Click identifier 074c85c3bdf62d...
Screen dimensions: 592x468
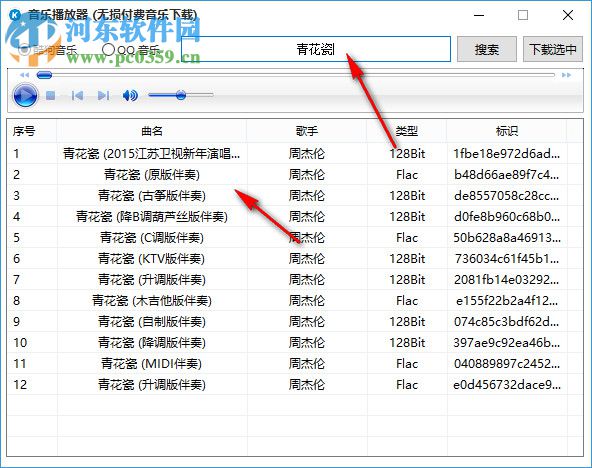coord(507,322)
